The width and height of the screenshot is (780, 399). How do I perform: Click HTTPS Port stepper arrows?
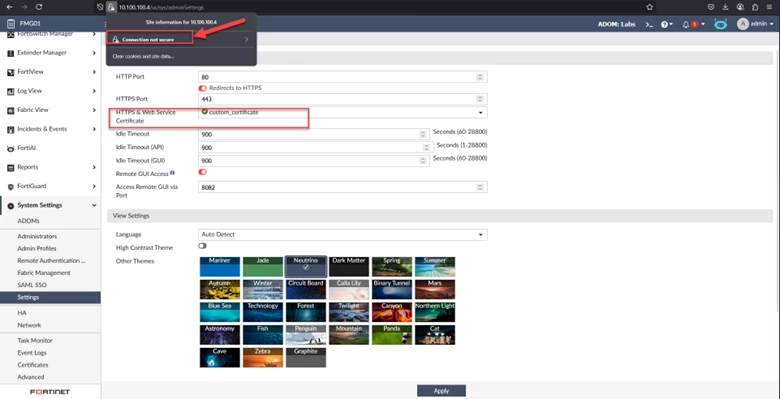pos(480,99)
